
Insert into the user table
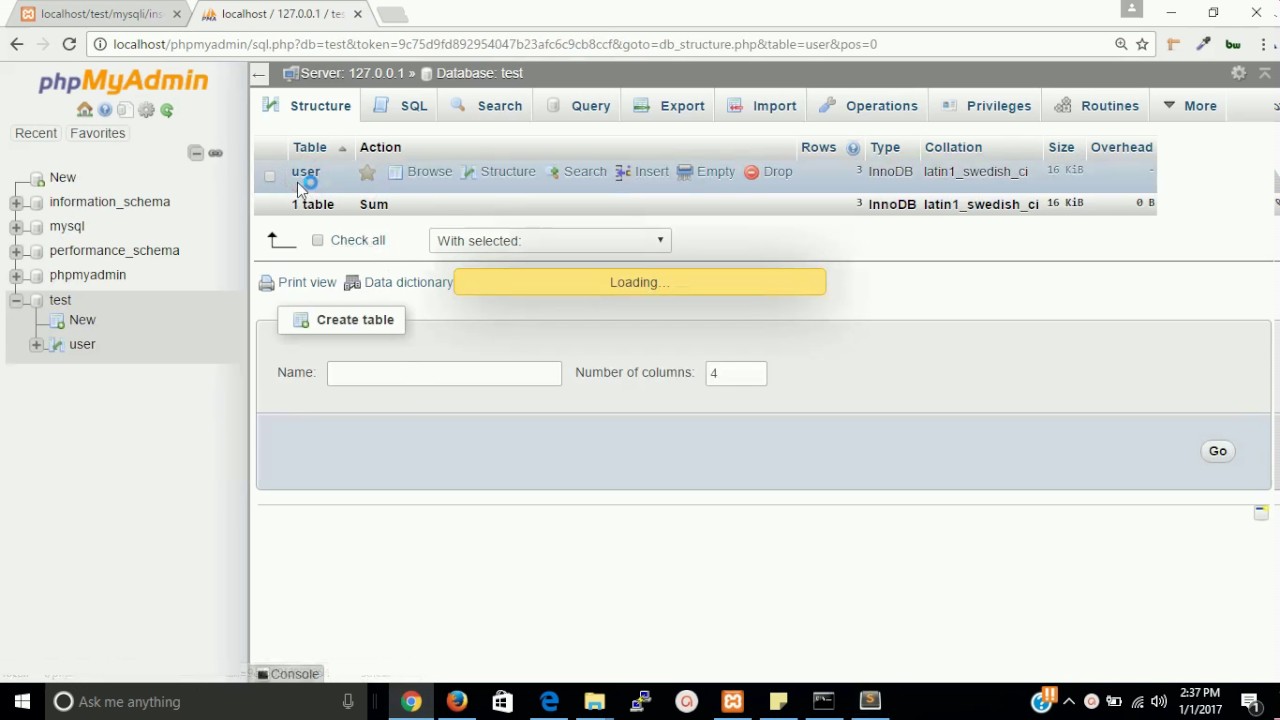pos(642,172)
